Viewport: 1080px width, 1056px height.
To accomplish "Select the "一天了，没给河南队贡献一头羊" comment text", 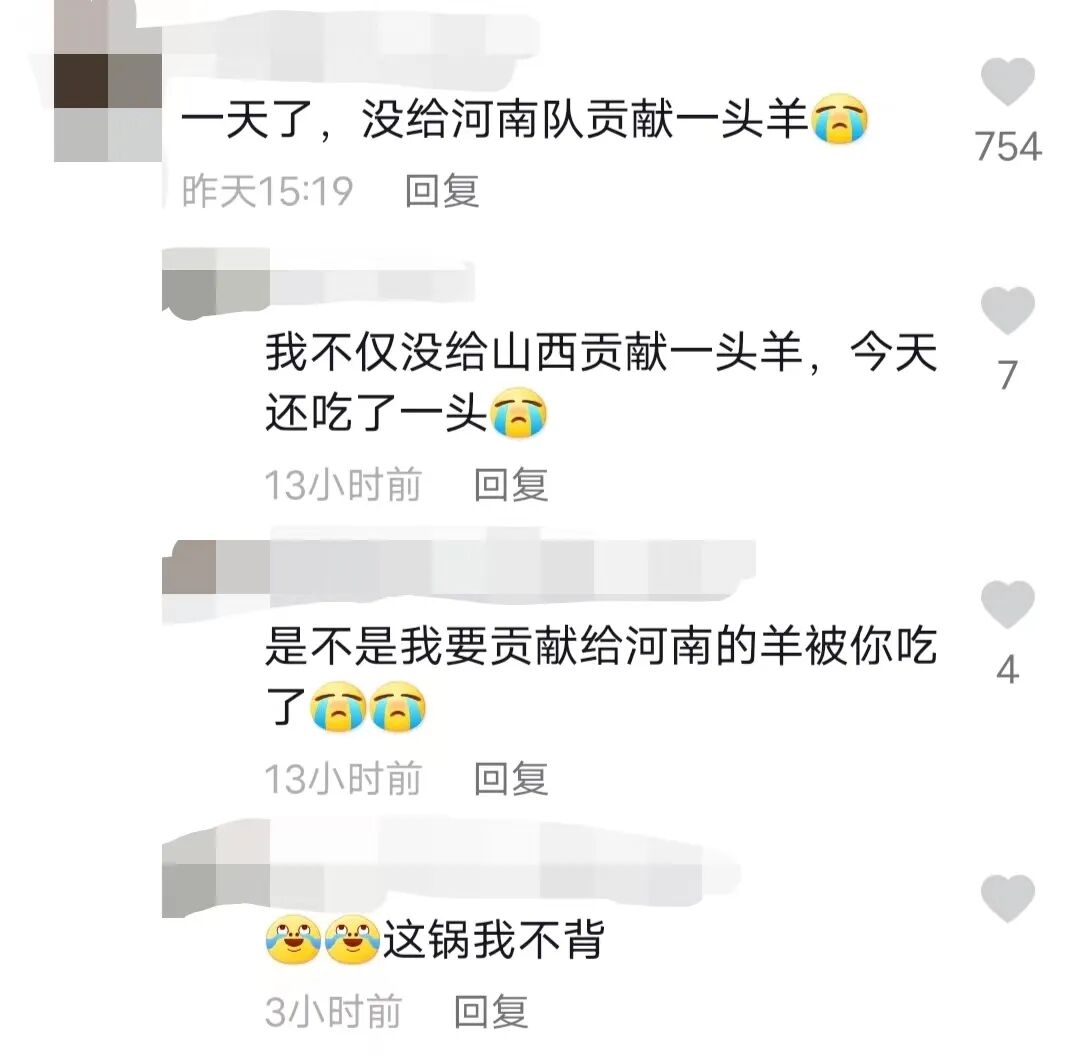I will (495, 119).
